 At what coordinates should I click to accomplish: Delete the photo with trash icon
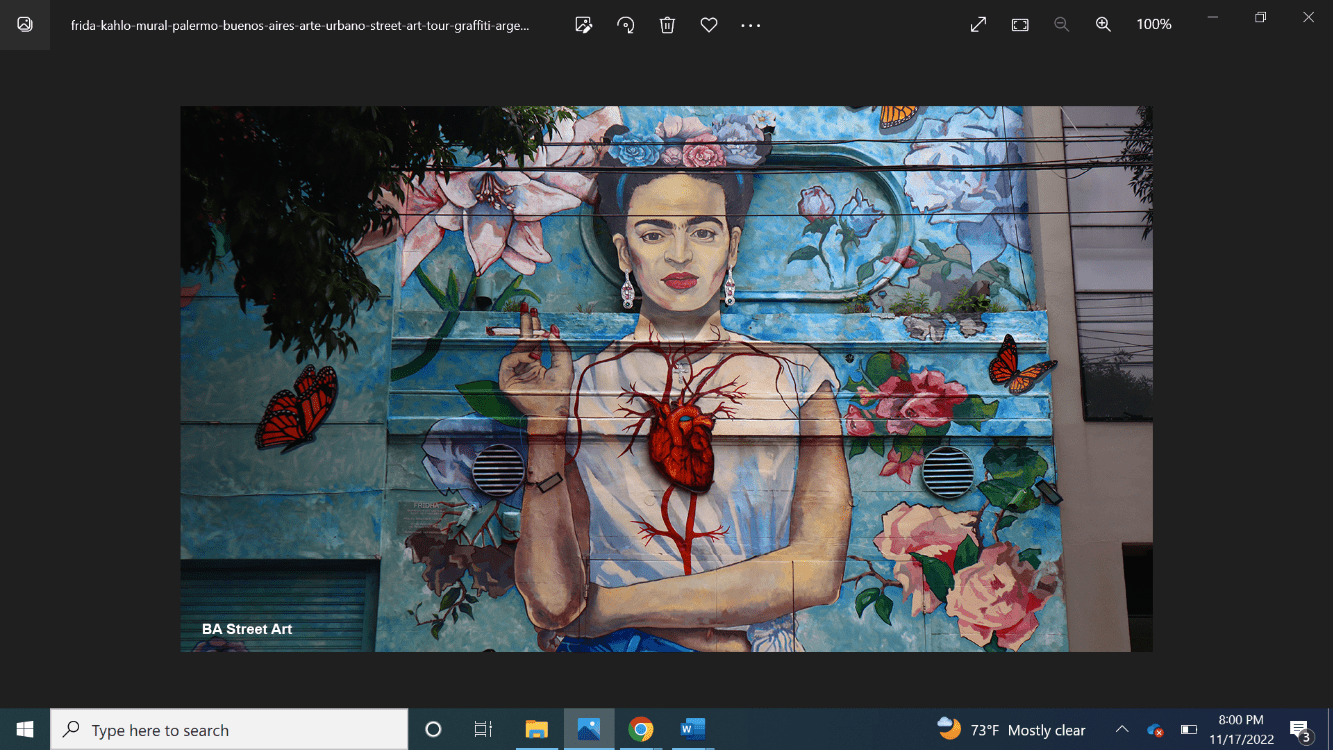coord(667,25)
